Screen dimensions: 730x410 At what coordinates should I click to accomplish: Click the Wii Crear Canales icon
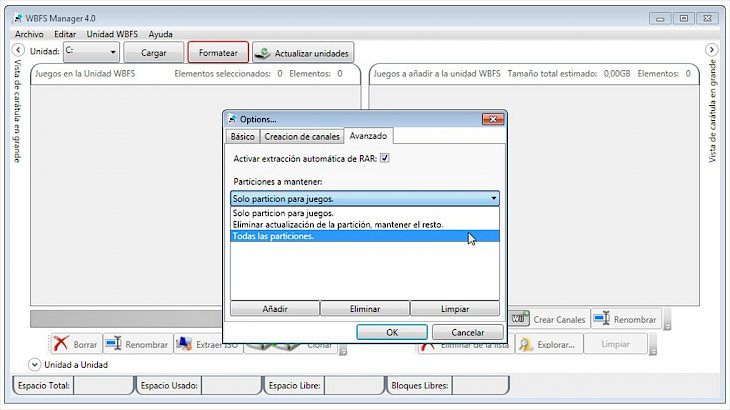tap(520, 318)
